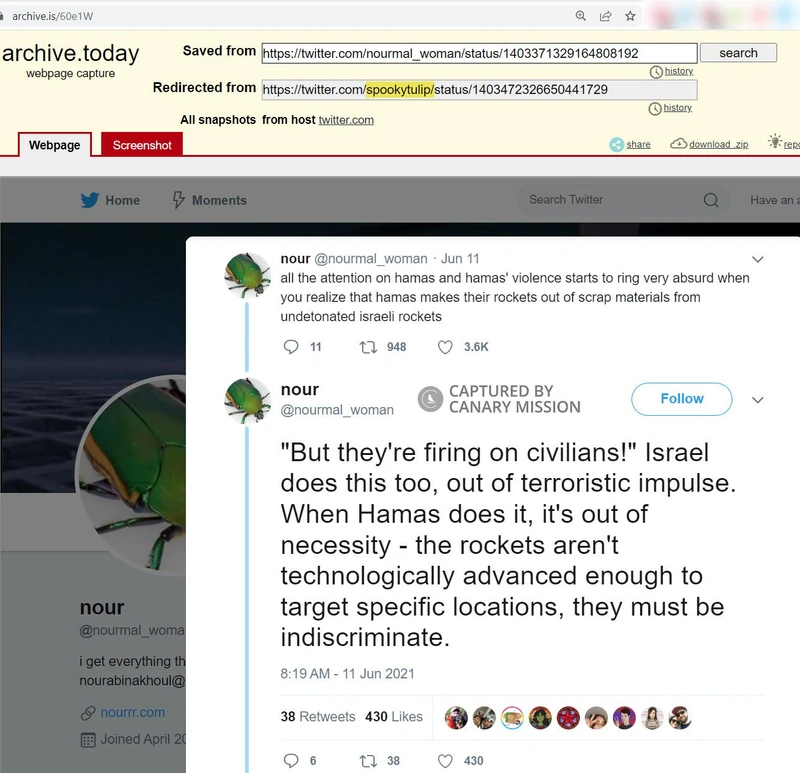Click the 8:19 AM - 11 Jun 2021 timestamp

point(347,674)
